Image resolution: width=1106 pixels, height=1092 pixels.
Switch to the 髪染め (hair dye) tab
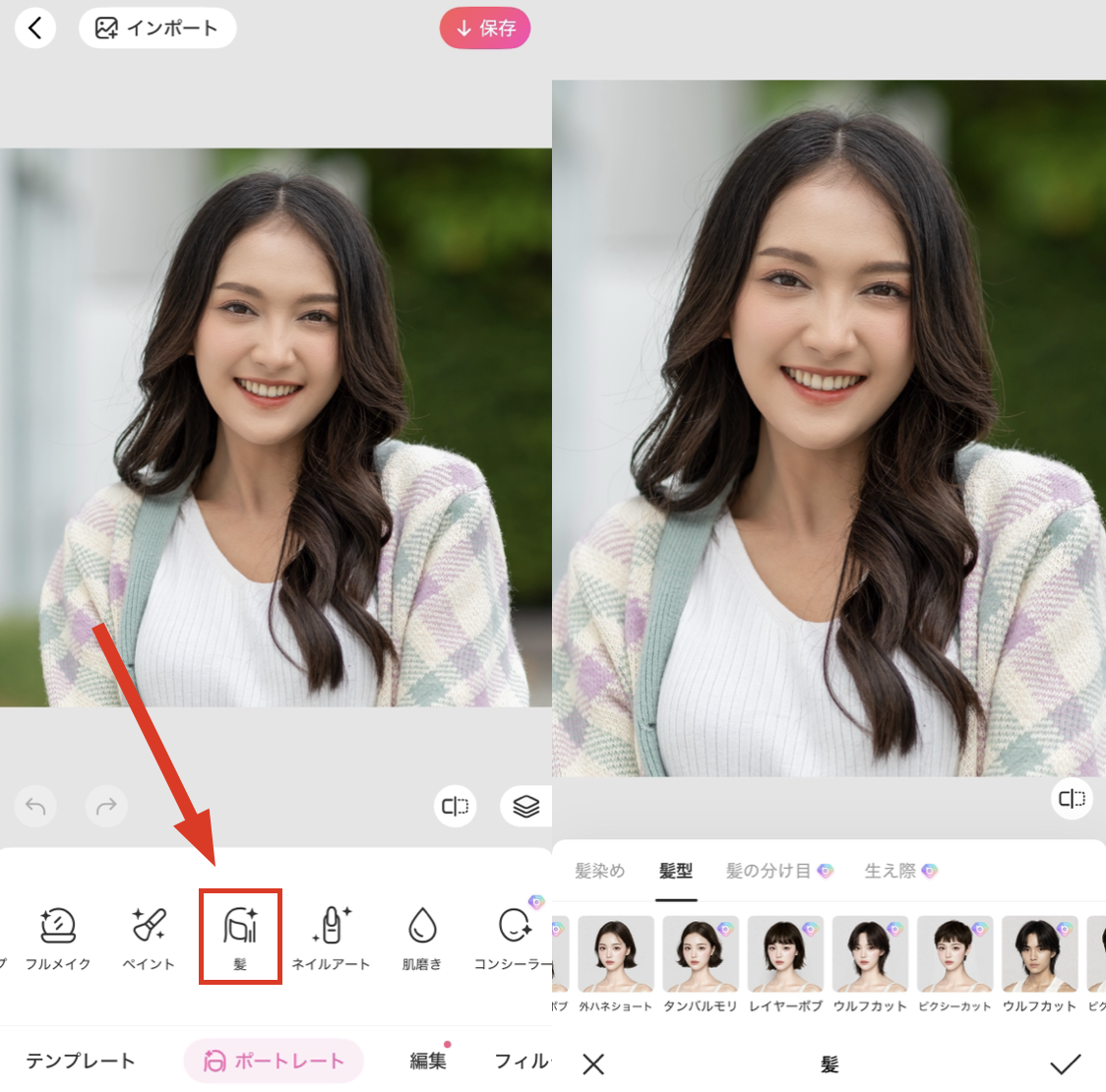(599, 871)
